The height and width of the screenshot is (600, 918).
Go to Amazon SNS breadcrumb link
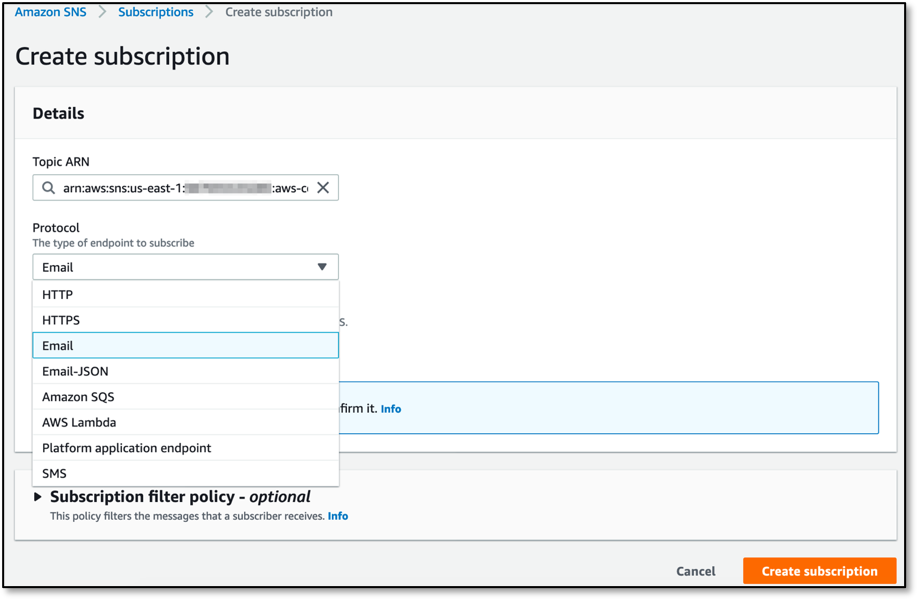coord(50,12)
